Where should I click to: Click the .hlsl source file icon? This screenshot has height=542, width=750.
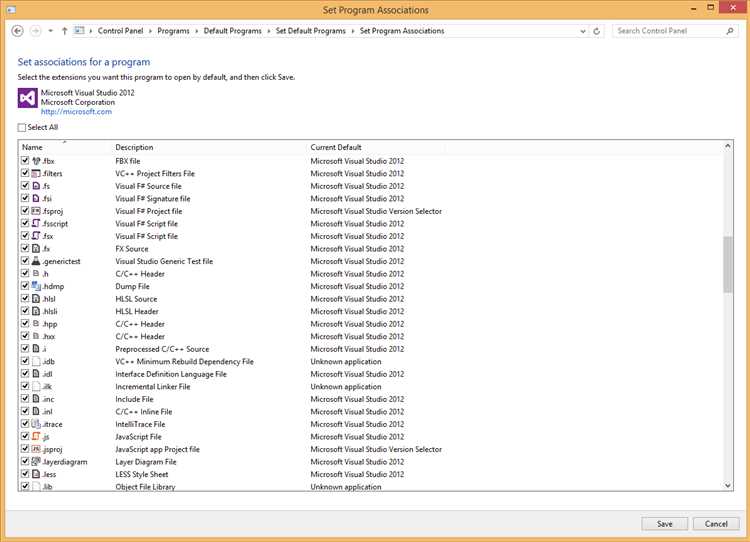[36, 299]
